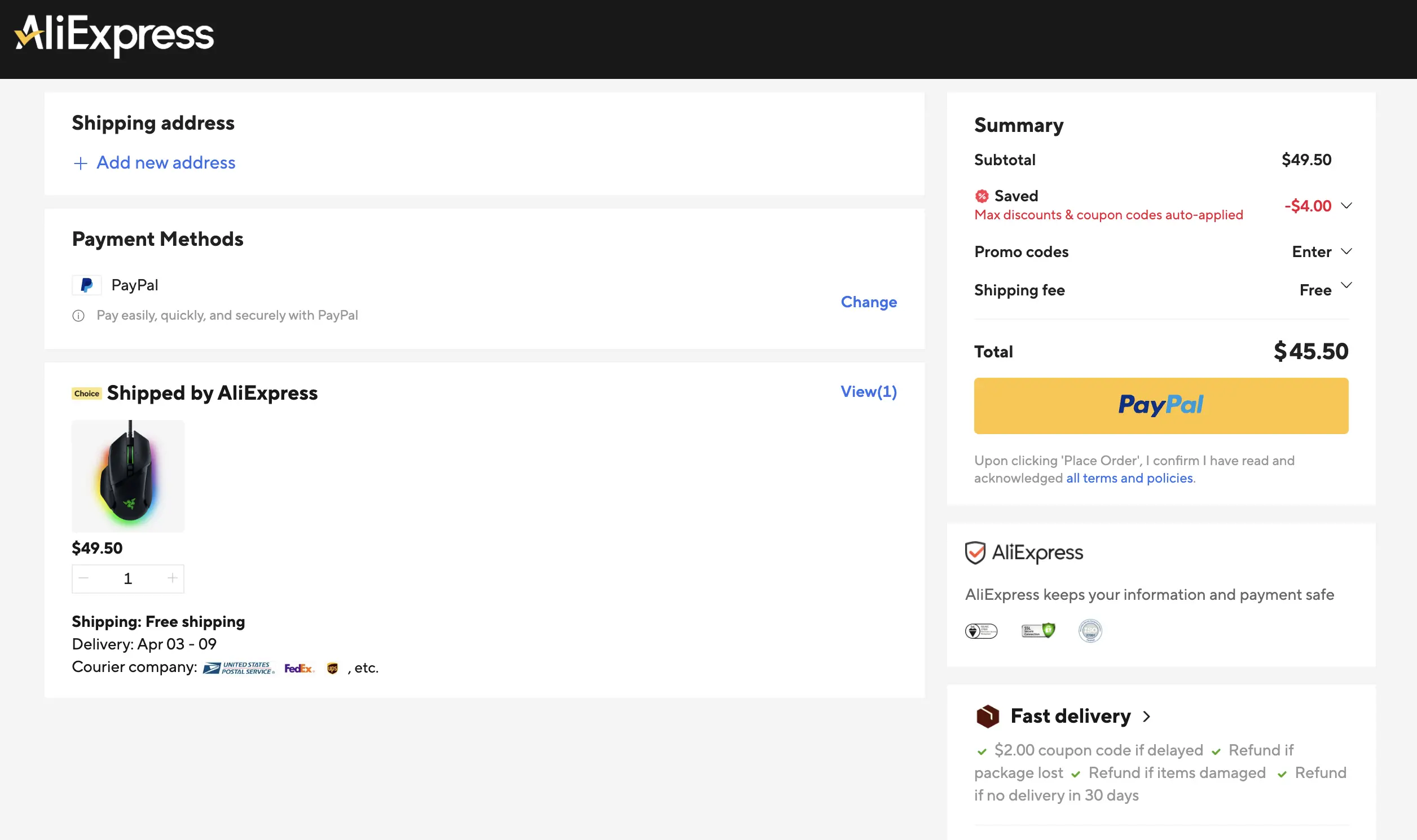The height and width of the screenshot is (840, 1417).
Task: Decrease quantity with the minus button
Action: pos(84,578)
